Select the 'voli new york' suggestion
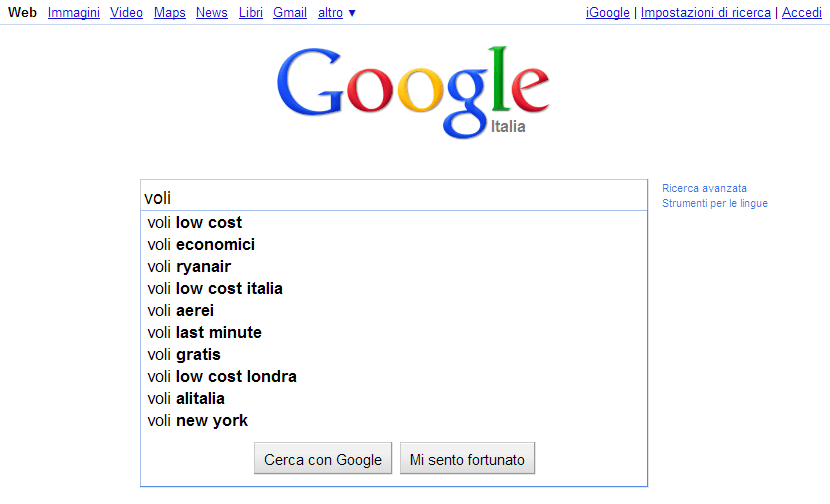The image size is (830, 504). click(x=198, y=421)
